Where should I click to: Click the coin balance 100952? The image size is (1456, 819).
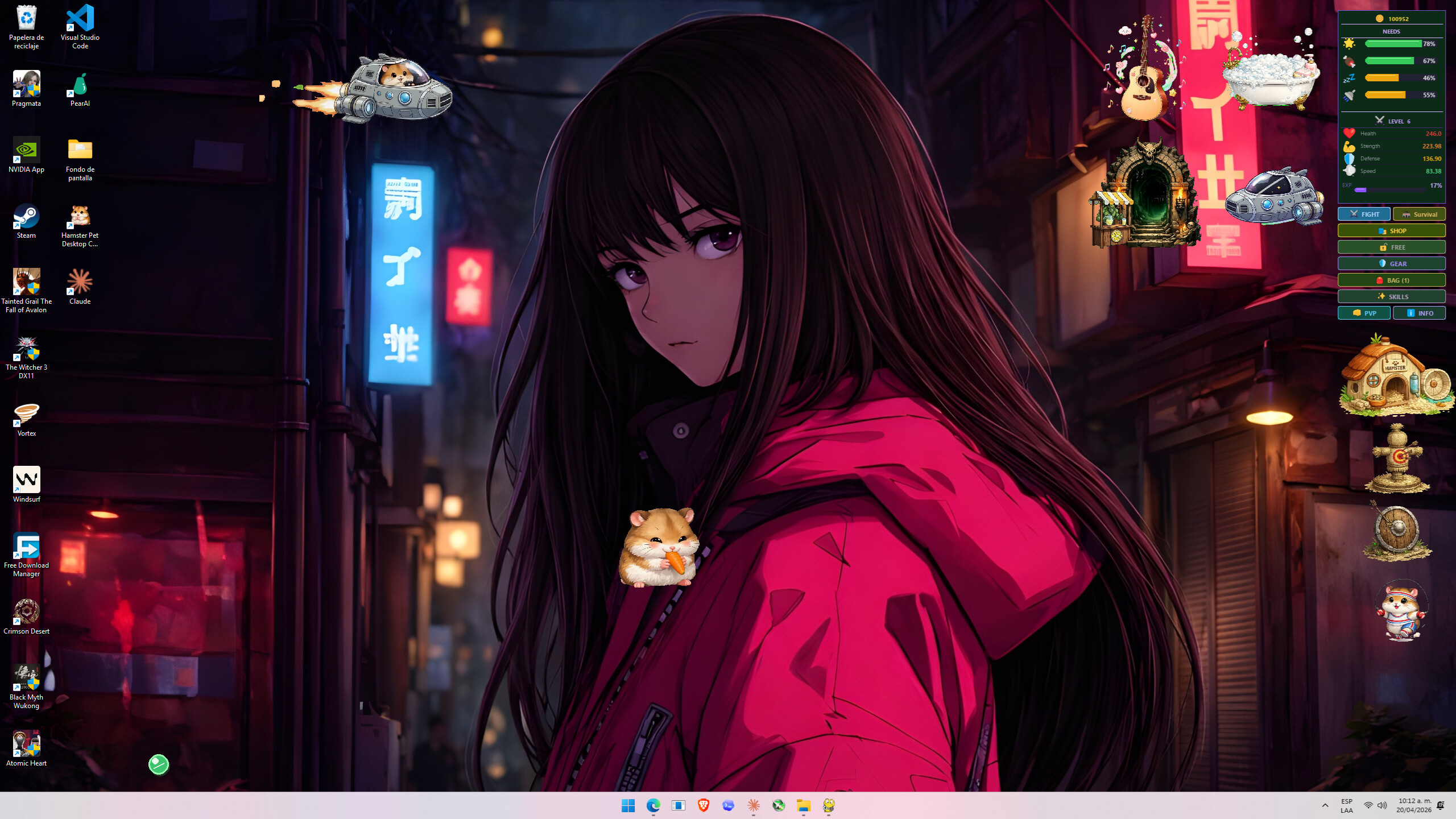click(x=1391, y=19)
